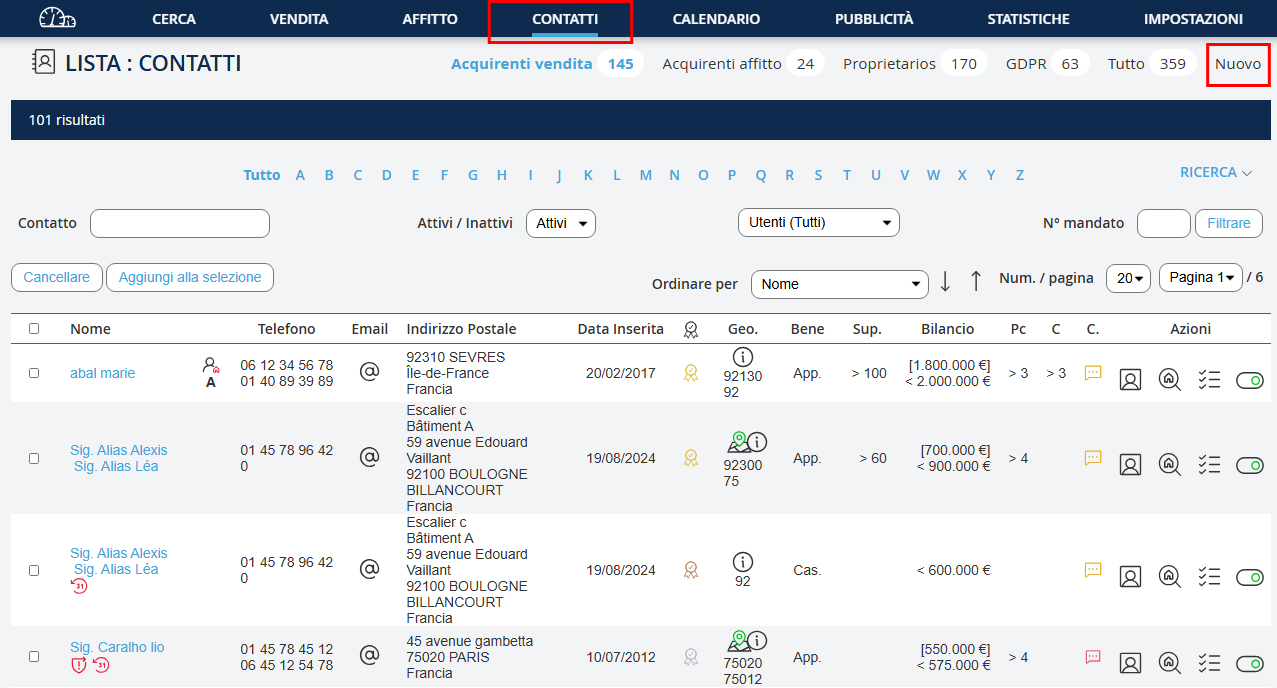The width and height of the screenshot is (1277, 688).
Task: Click yellow comment icon in abal marie row
Action: (1093, 373)
